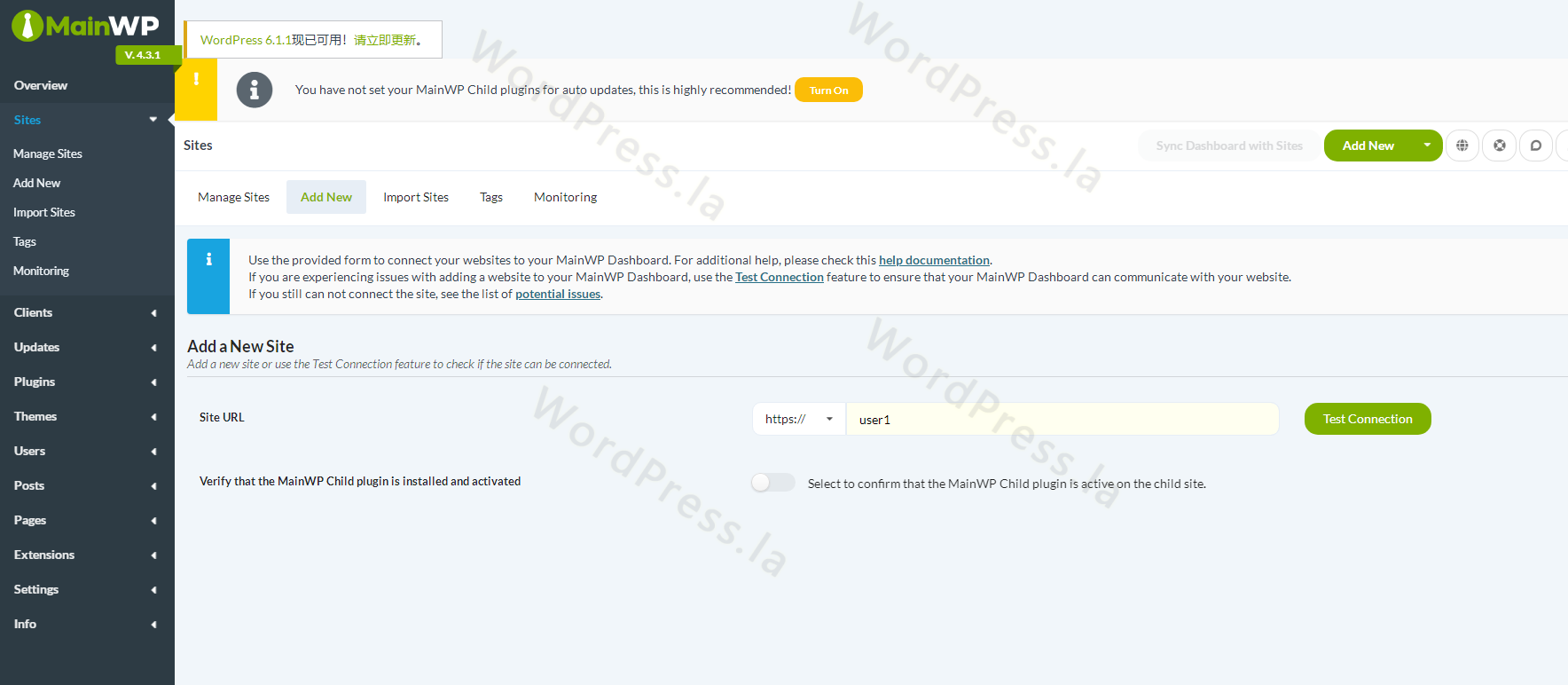Expand the Extensions sidebar menu
The height and width of the screenshot is (685, 1568).
pos(85,555)
